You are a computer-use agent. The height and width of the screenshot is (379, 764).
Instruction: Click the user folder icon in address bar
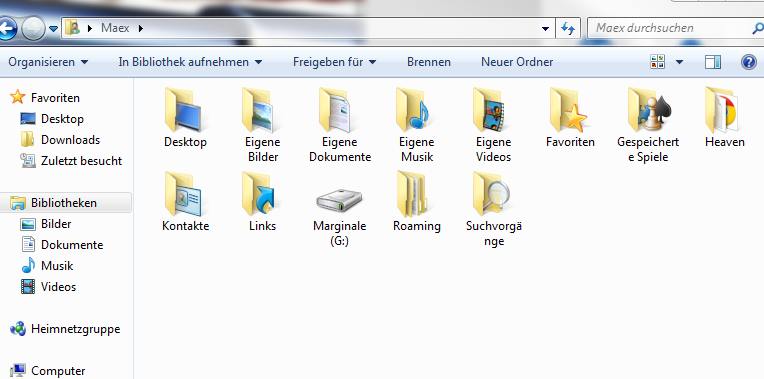tap(72, 28)
